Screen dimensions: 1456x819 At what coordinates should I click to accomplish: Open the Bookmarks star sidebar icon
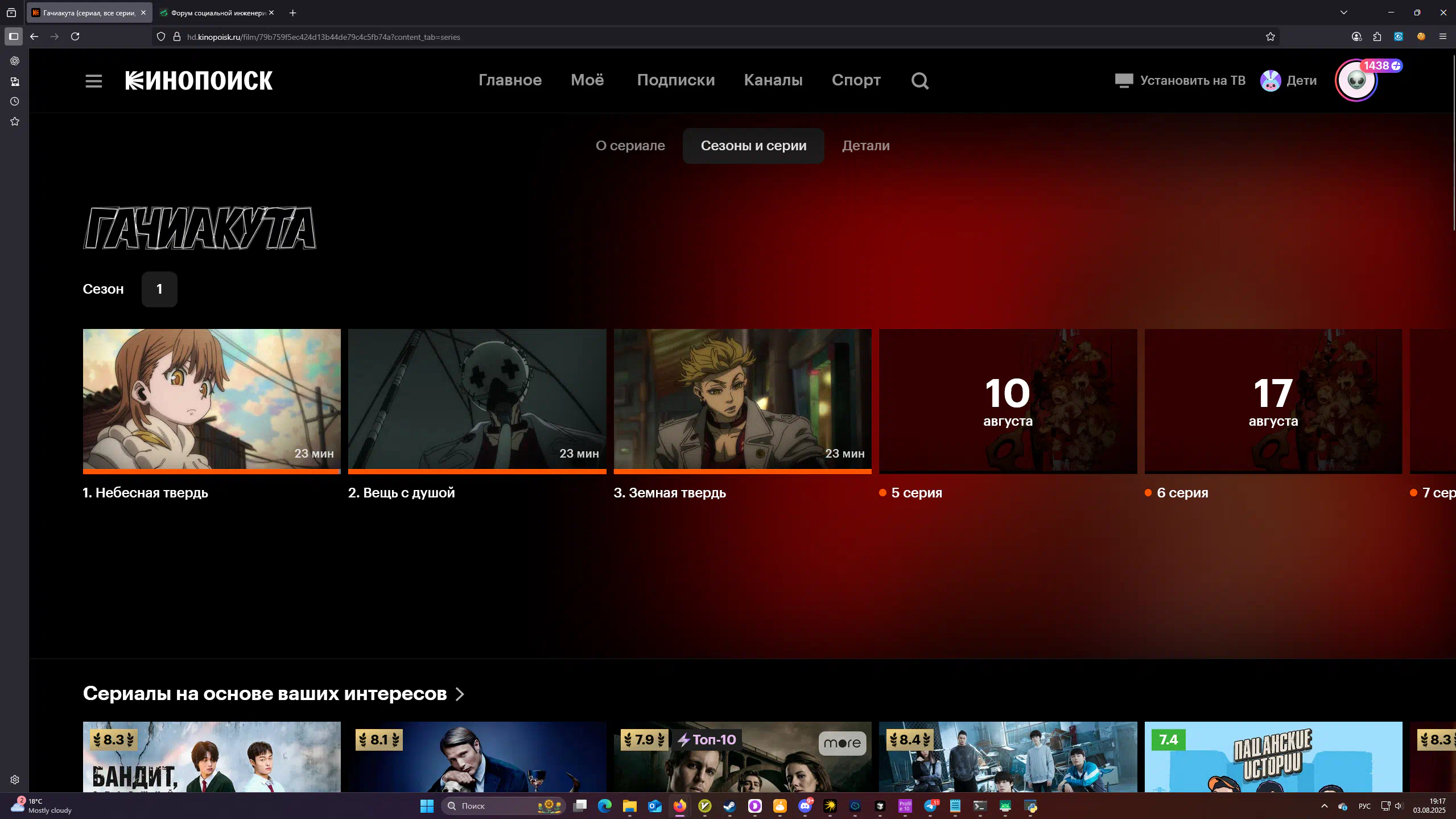[15, 121]
